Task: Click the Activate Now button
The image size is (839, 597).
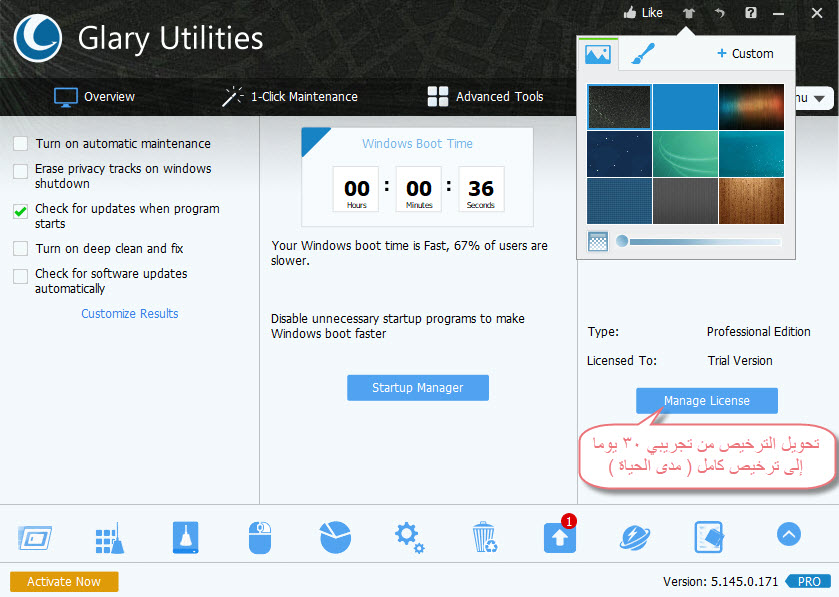Action: click(64, 581)
